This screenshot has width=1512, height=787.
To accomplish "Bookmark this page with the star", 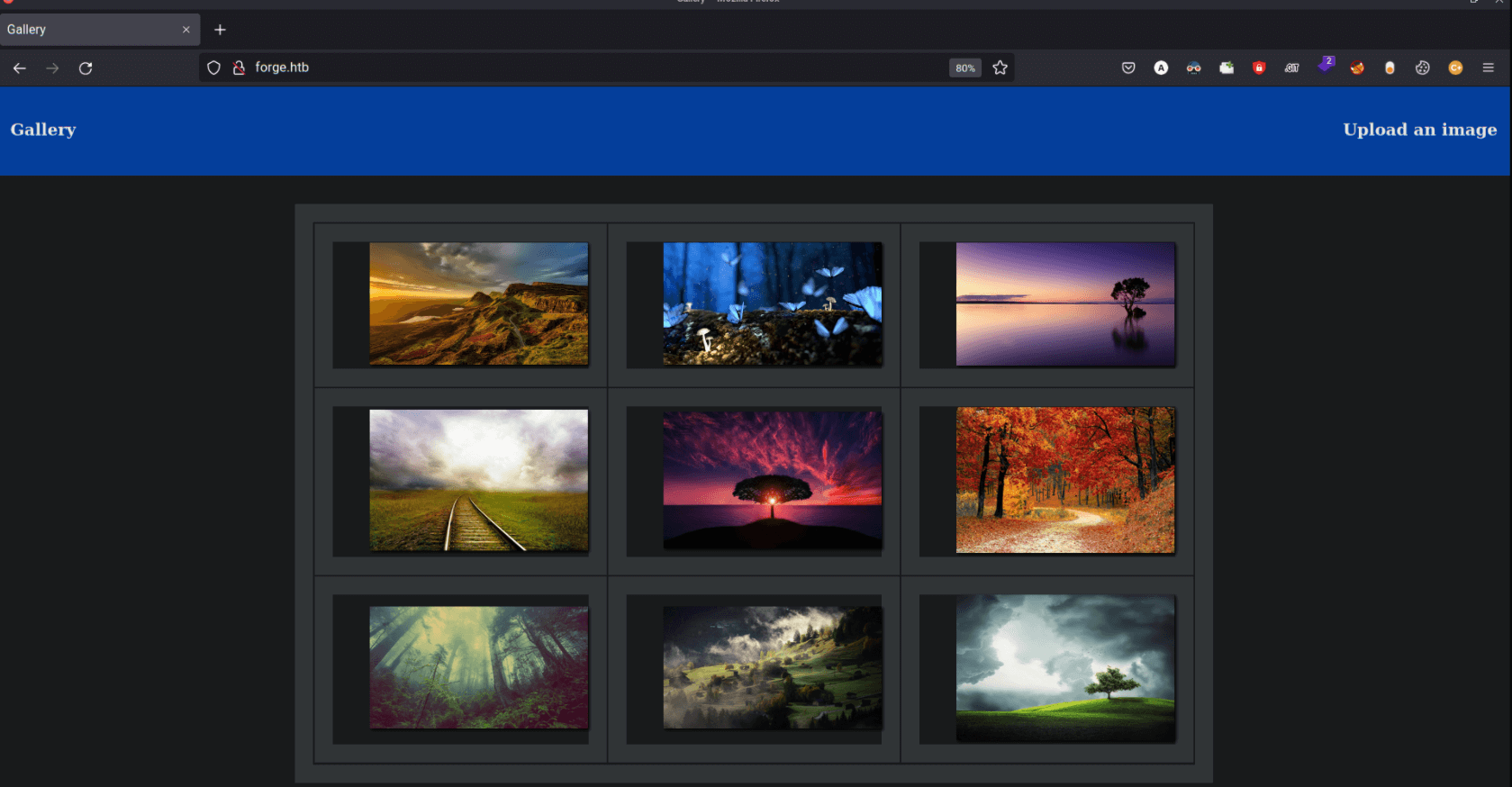I will click(1000, 68).
